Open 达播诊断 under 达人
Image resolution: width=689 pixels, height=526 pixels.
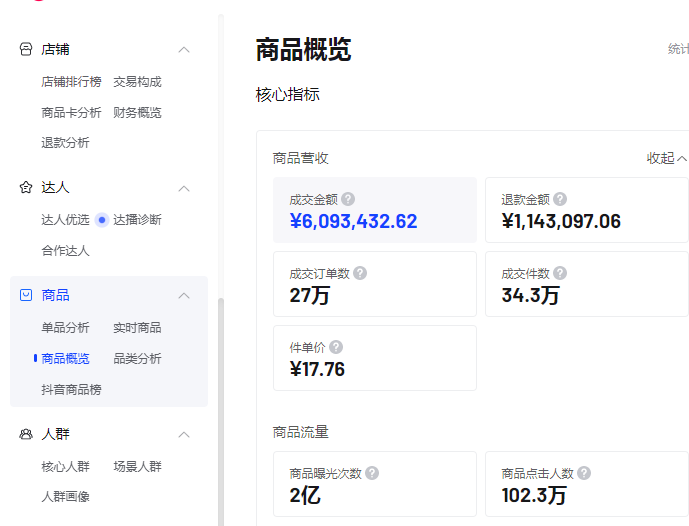coord(137,220)
